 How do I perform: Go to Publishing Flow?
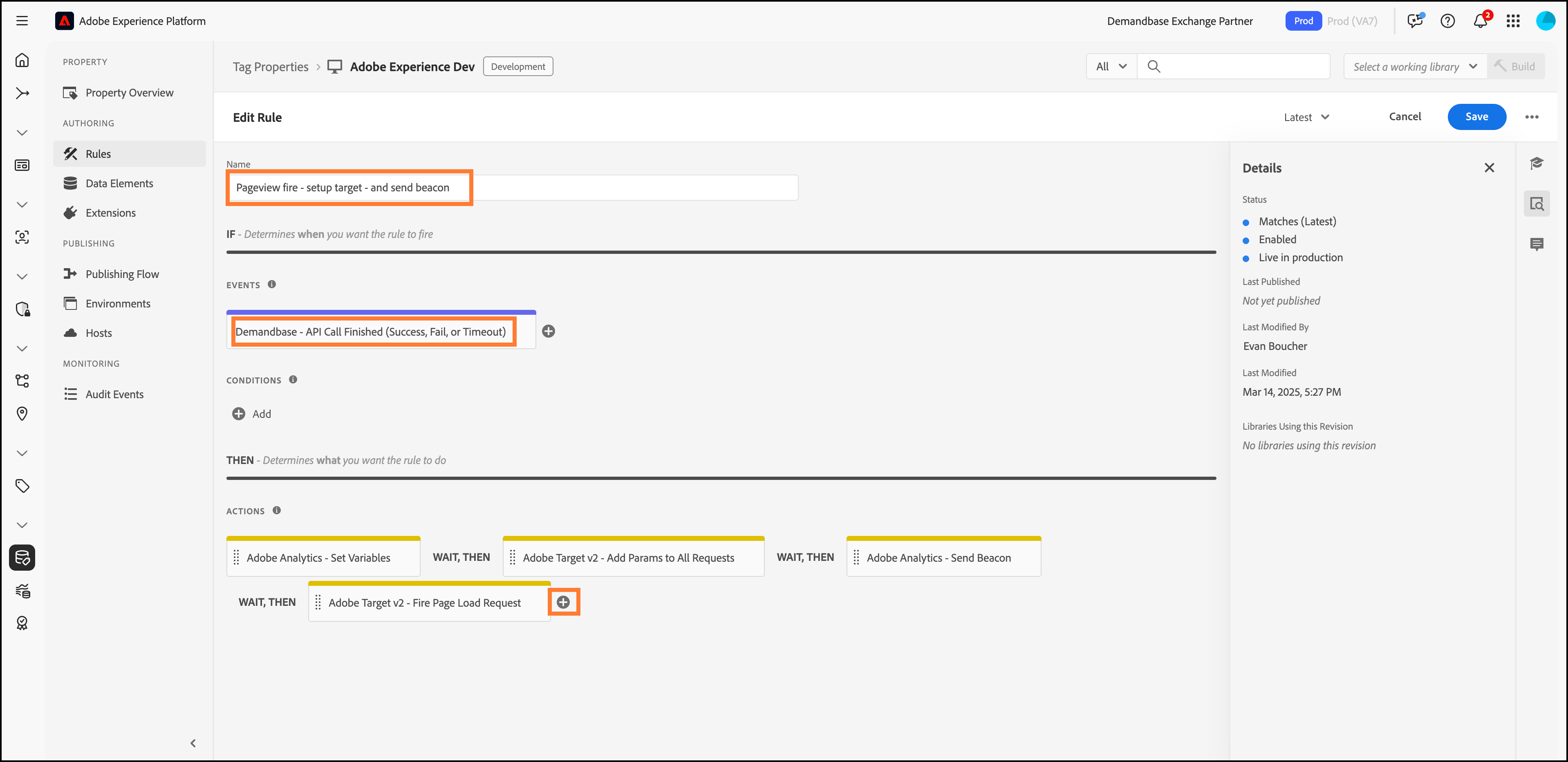tap(122, 274)
